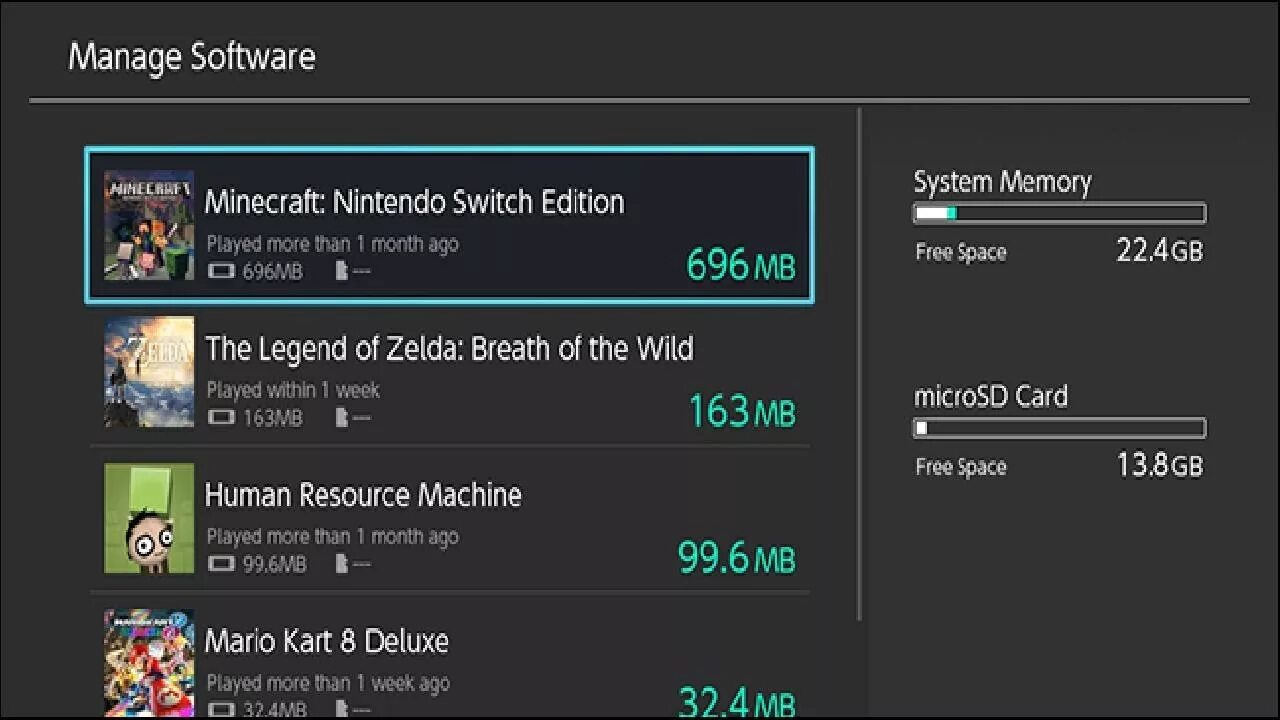This screenshot has width=1280, height=720.
Task: Click the microSD Card label
Action: click(x=991, y=396)
